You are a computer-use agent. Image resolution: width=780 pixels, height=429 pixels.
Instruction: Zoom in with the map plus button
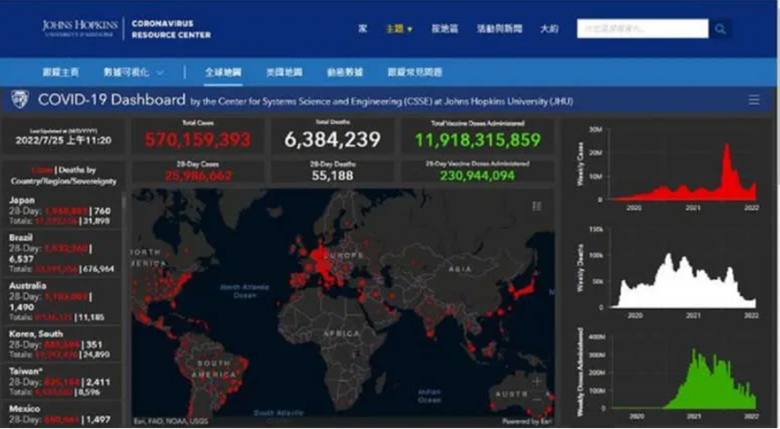pyautogui.click(x=537, y=382)
